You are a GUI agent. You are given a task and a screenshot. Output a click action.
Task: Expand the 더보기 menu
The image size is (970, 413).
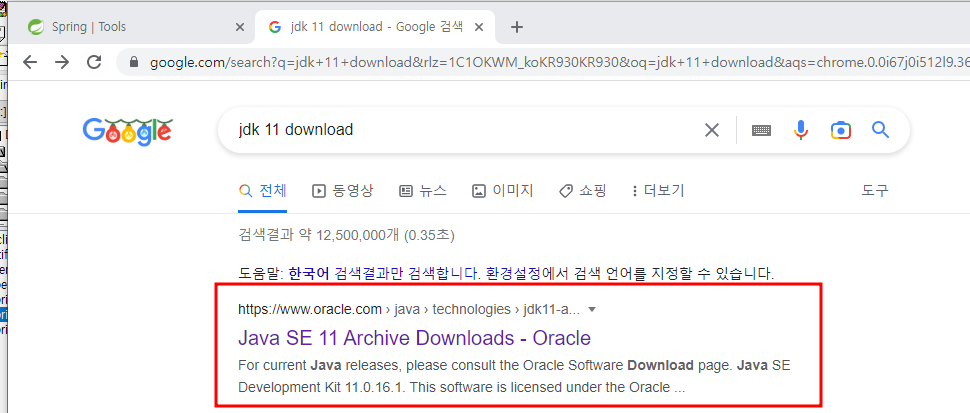coord(658,190)
